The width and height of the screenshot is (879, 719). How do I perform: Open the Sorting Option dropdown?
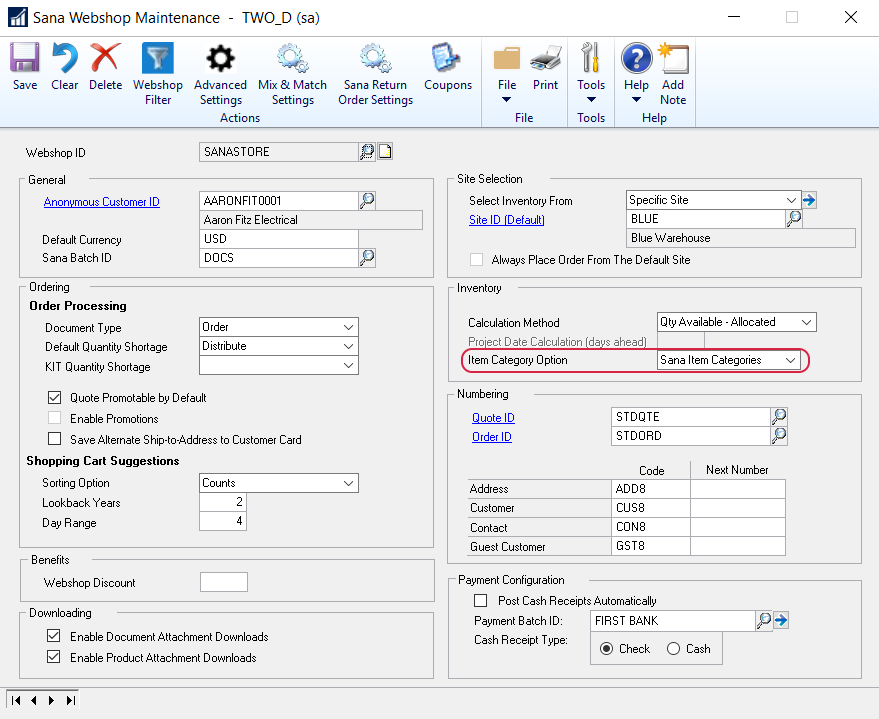[x=279, y=483]
